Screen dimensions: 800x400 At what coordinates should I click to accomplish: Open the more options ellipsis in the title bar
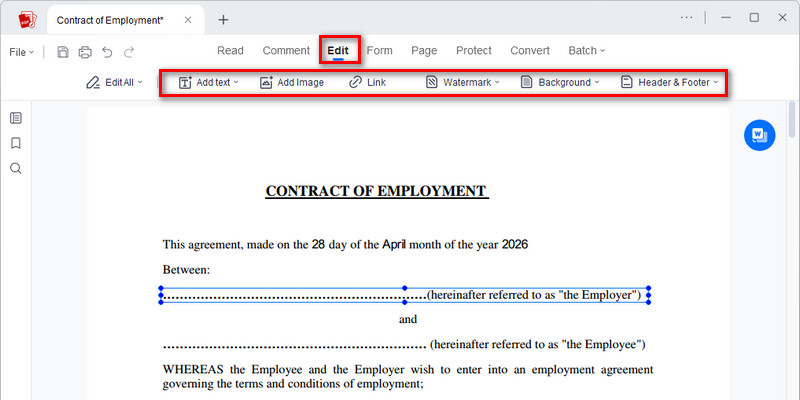coord(686,17)
